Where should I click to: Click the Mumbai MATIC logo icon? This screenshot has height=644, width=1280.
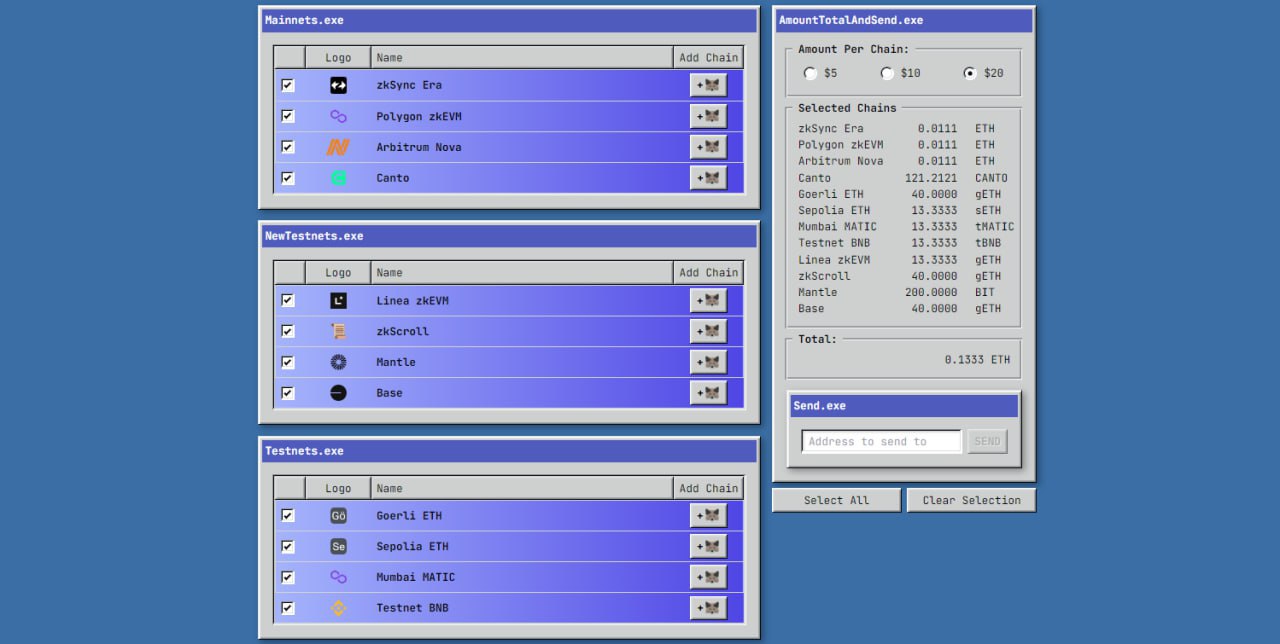338,577
